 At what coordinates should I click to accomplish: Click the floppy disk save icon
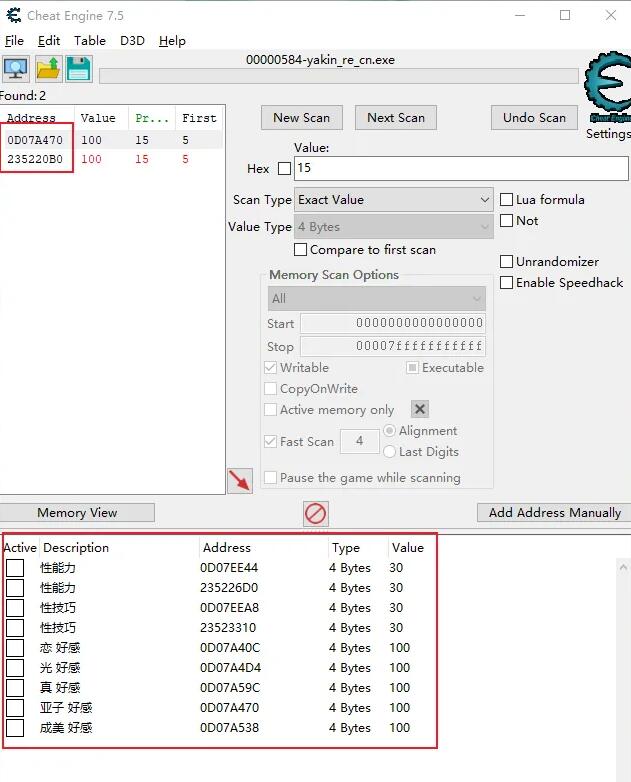[78, 68]
